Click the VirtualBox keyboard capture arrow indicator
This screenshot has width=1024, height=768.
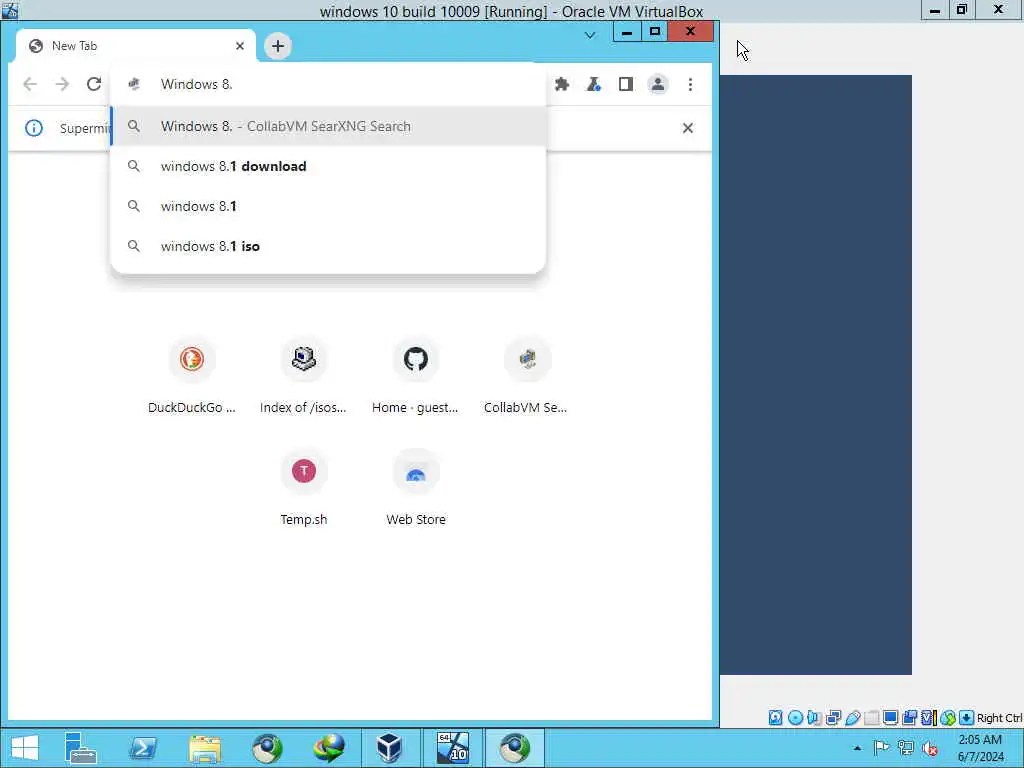pos(967,718)
